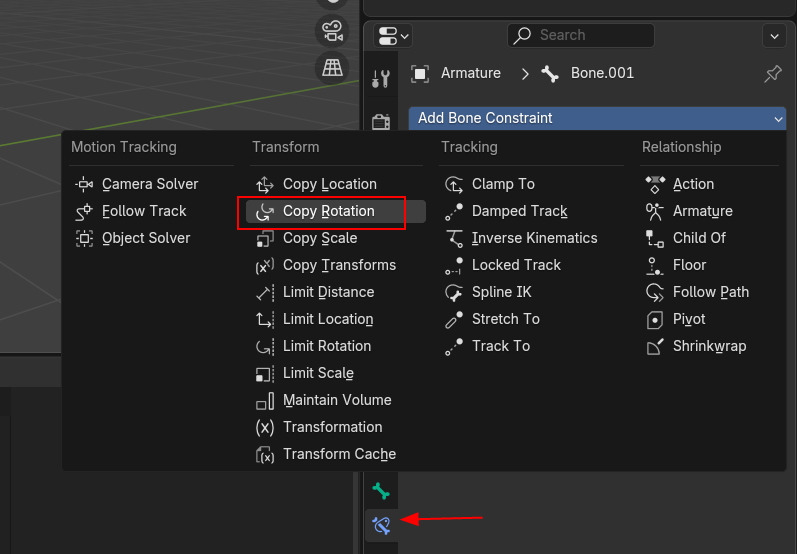Open the Bone properties tab

pyautogui.click(x=381, y=491)
